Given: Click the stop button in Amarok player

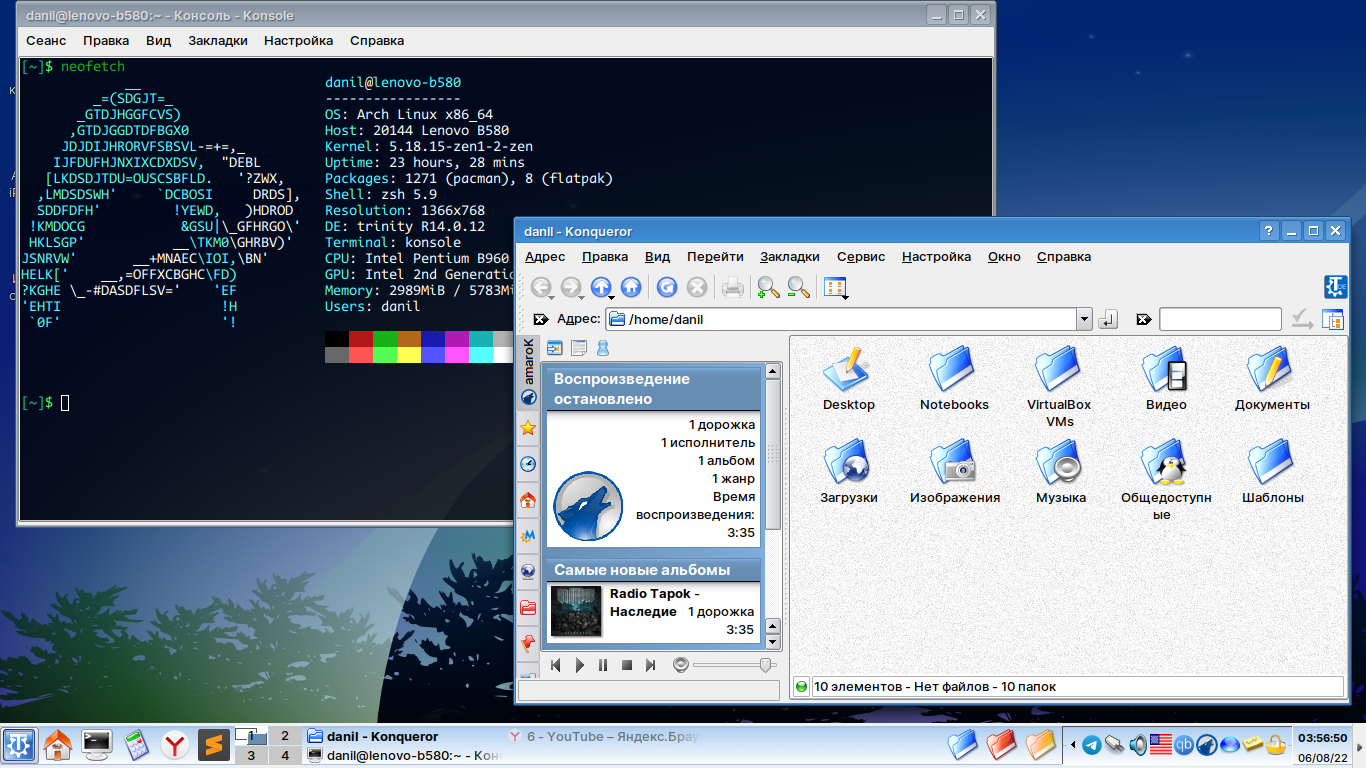Looking at the screenshot, I should click(x=627, y=665).
